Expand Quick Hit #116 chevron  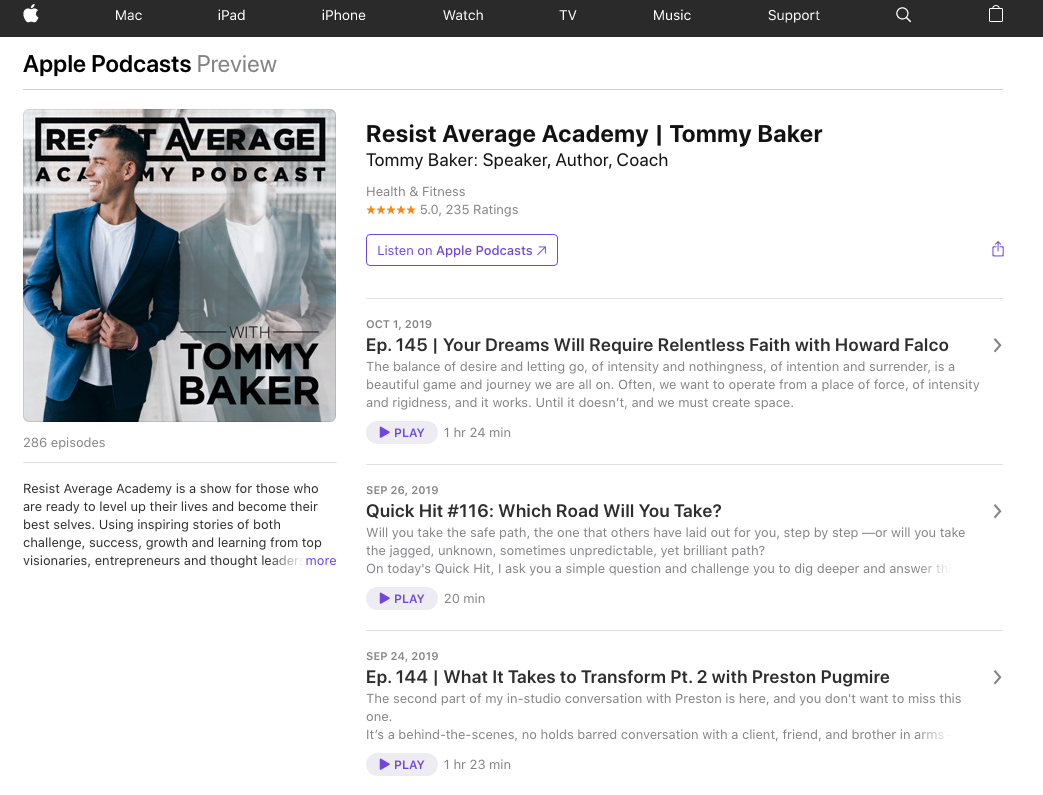pyautogui.click(x=996, y=511)
